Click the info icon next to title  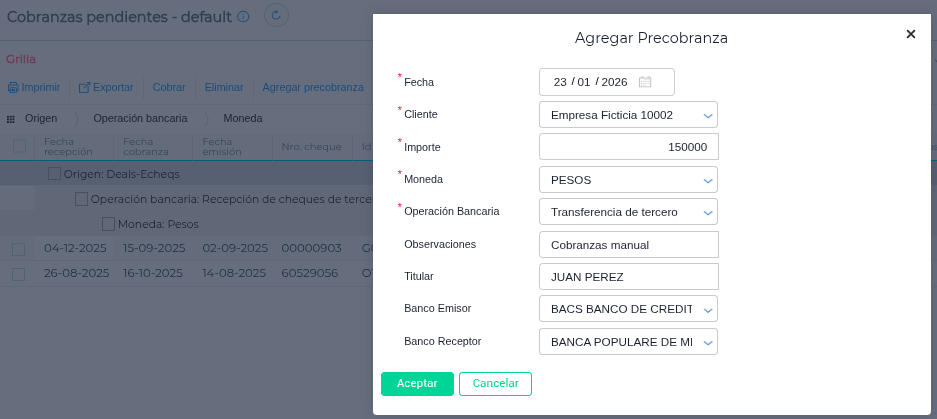pos(243,17)
